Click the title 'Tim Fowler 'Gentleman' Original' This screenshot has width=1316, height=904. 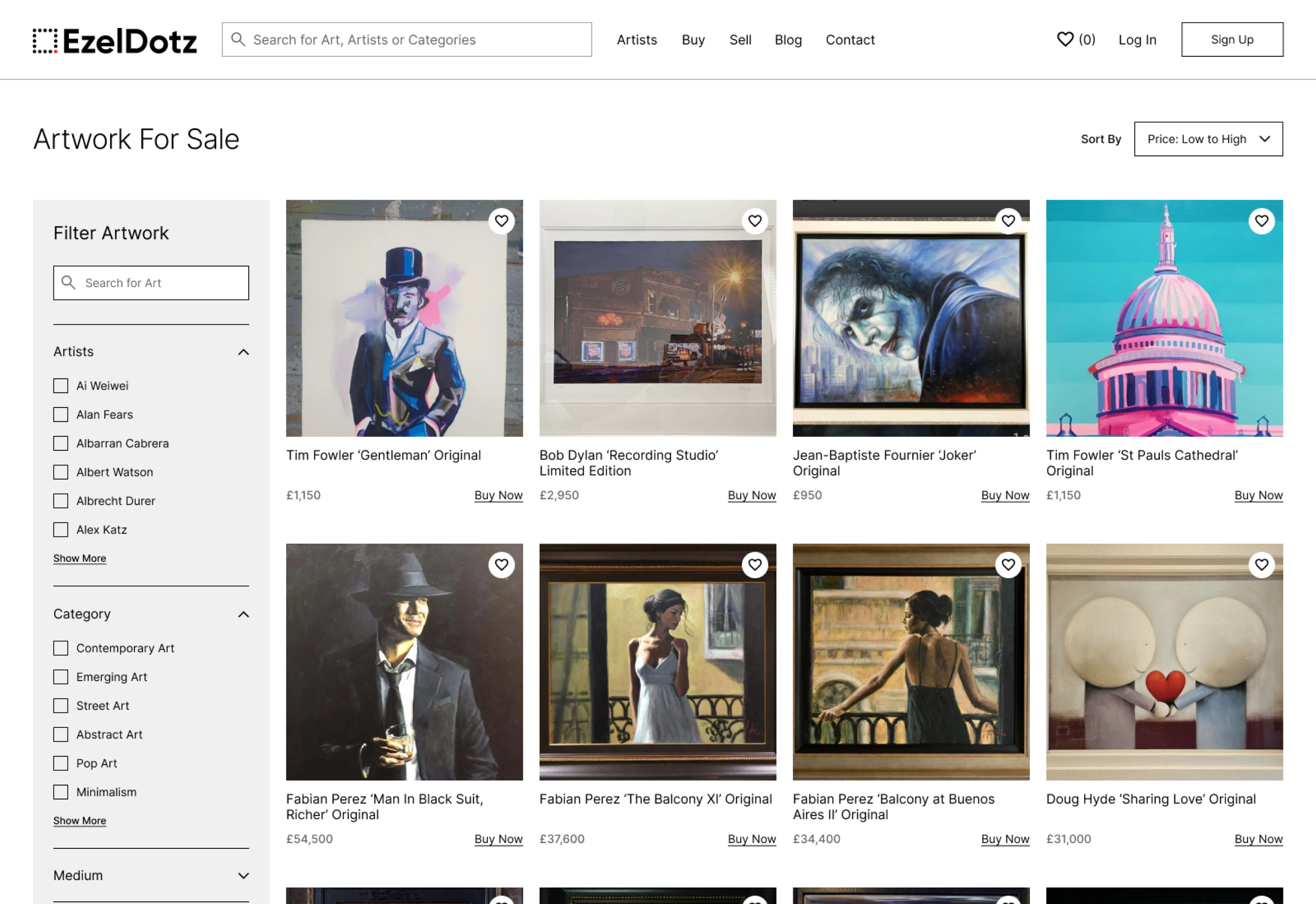pos(384,455)
